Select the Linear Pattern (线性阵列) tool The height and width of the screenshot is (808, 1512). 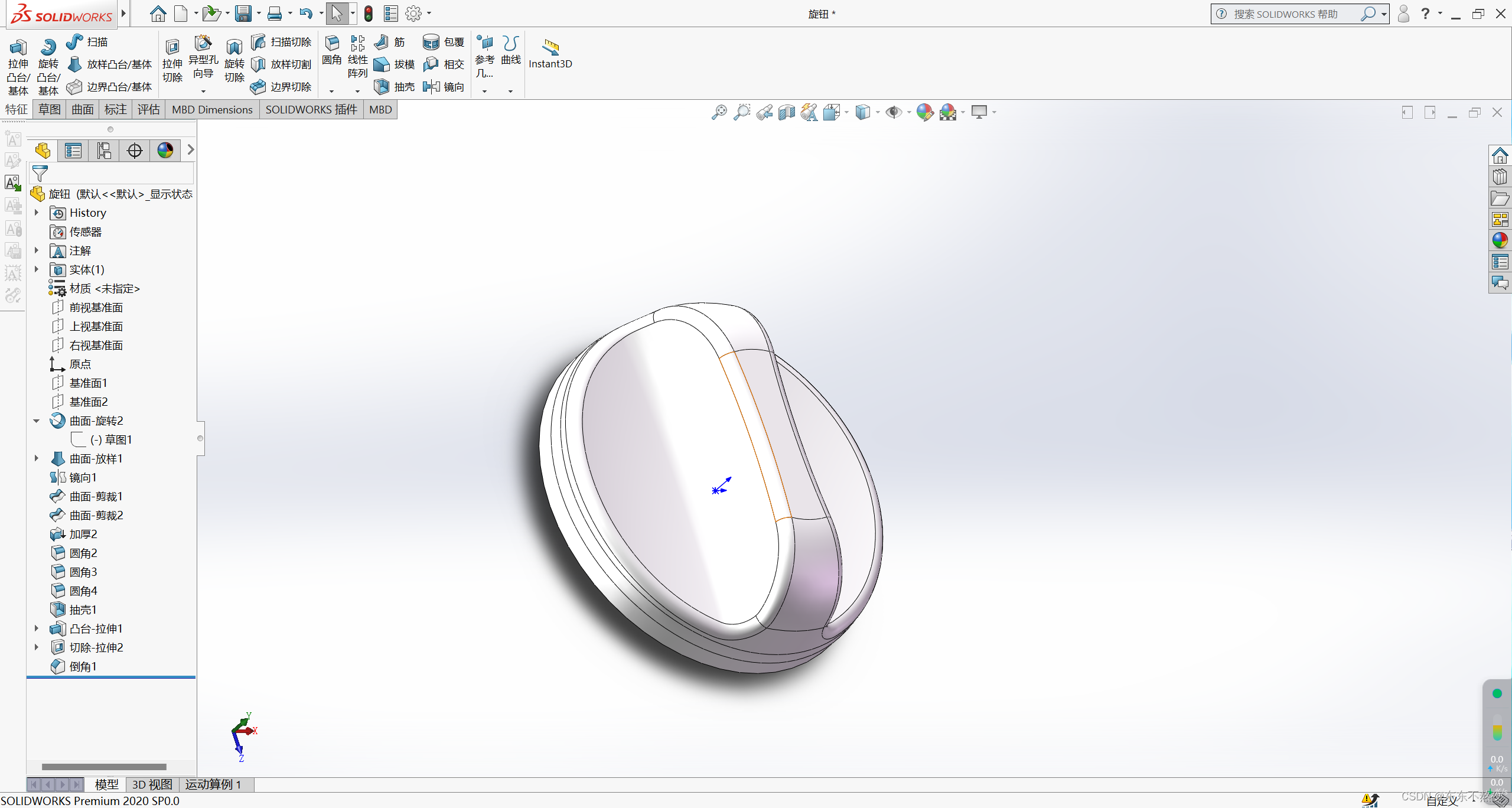357,57
